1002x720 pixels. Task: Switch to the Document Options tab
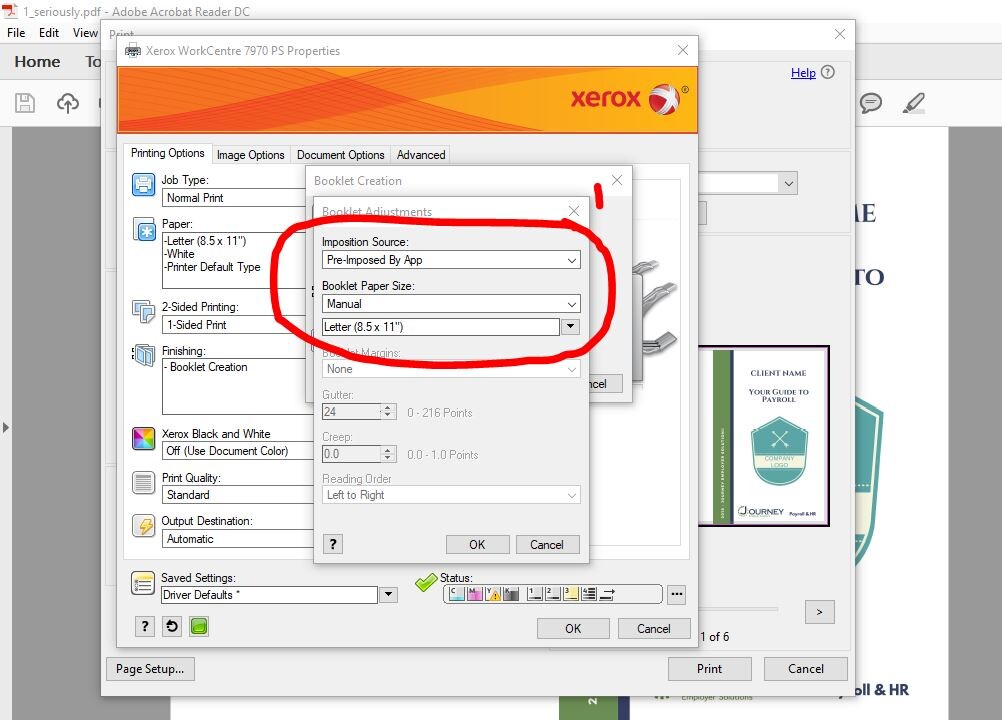tap(341, 155)
